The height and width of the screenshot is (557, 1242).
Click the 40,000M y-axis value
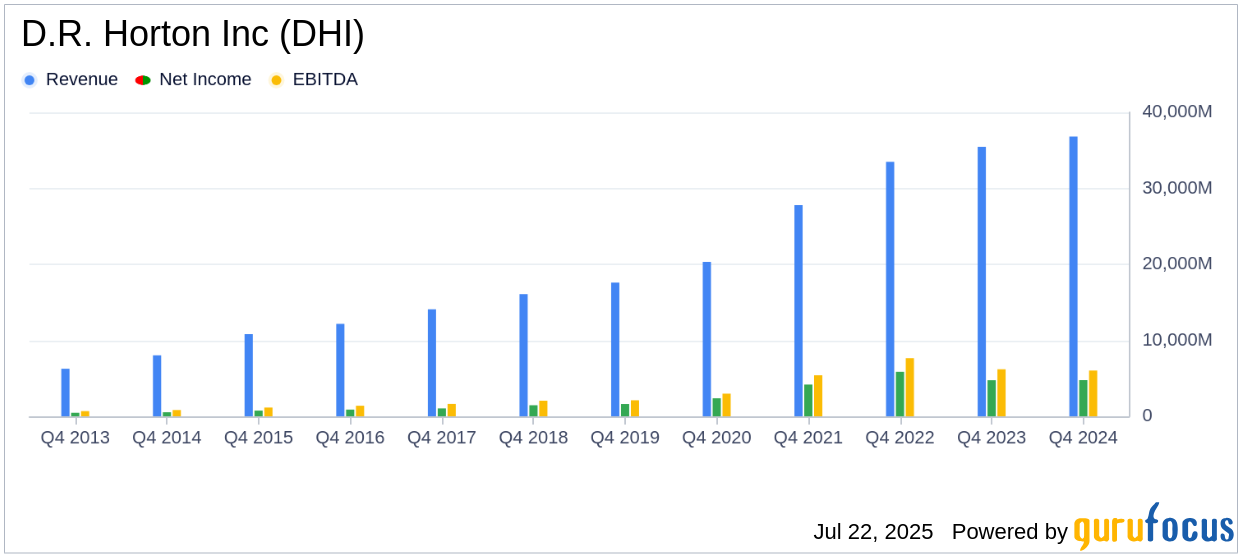point(1177,112)
